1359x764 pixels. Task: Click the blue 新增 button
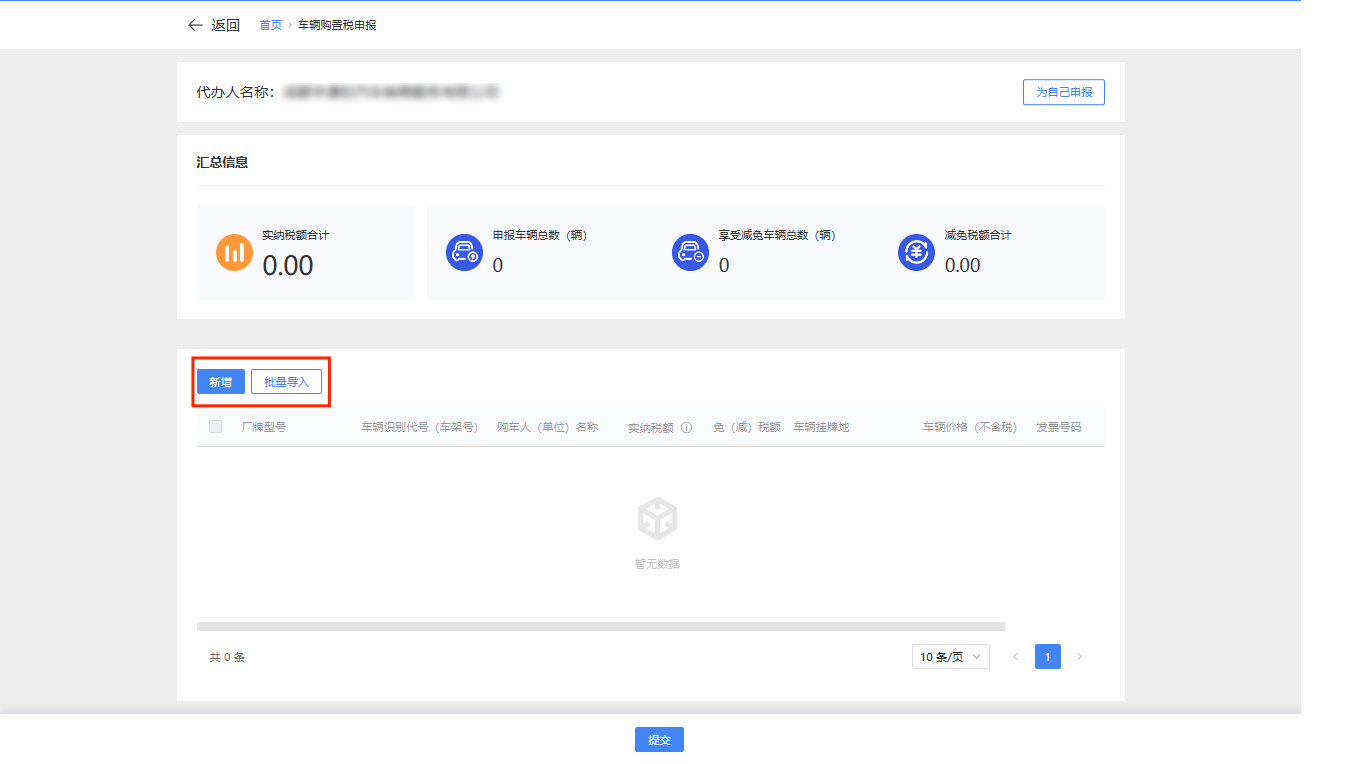coord(220,382)
